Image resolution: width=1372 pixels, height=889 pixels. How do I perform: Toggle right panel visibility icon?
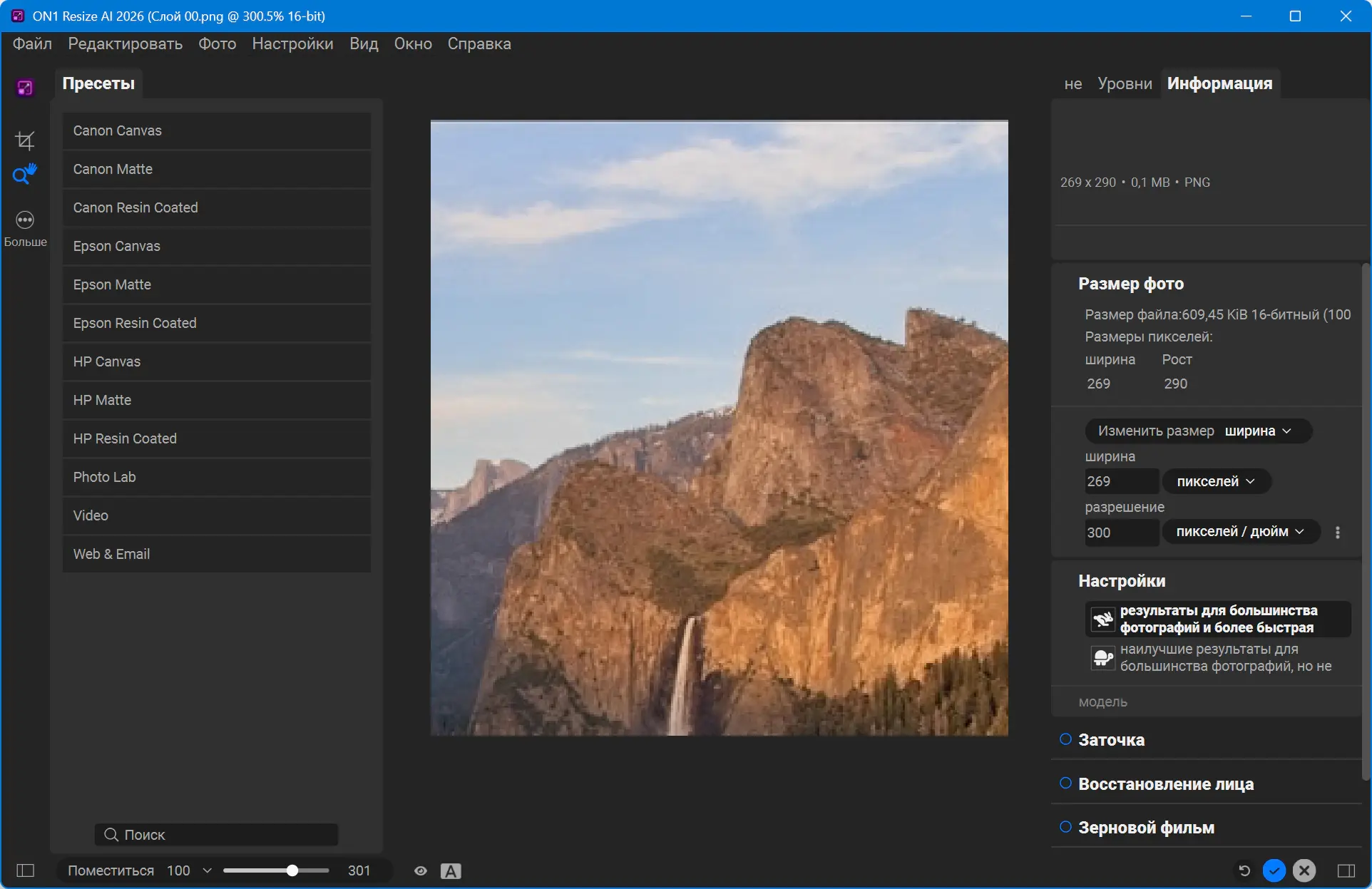coord(1346,870)
